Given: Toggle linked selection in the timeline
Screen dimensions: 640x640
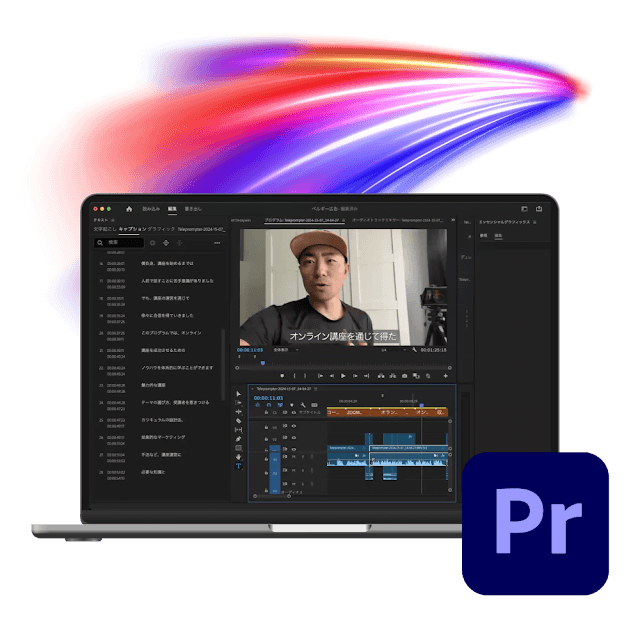Looking at the screenshot, I should [280, 405].
